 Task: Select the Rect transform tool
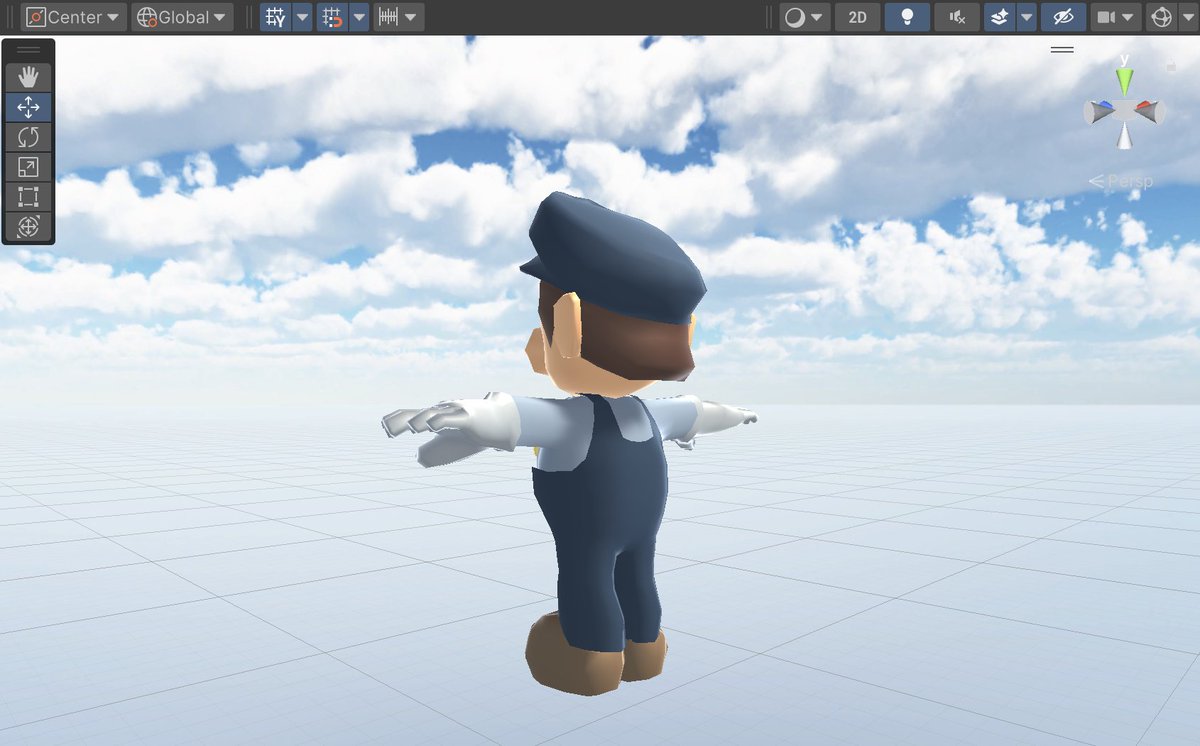(x=28, y=197)
